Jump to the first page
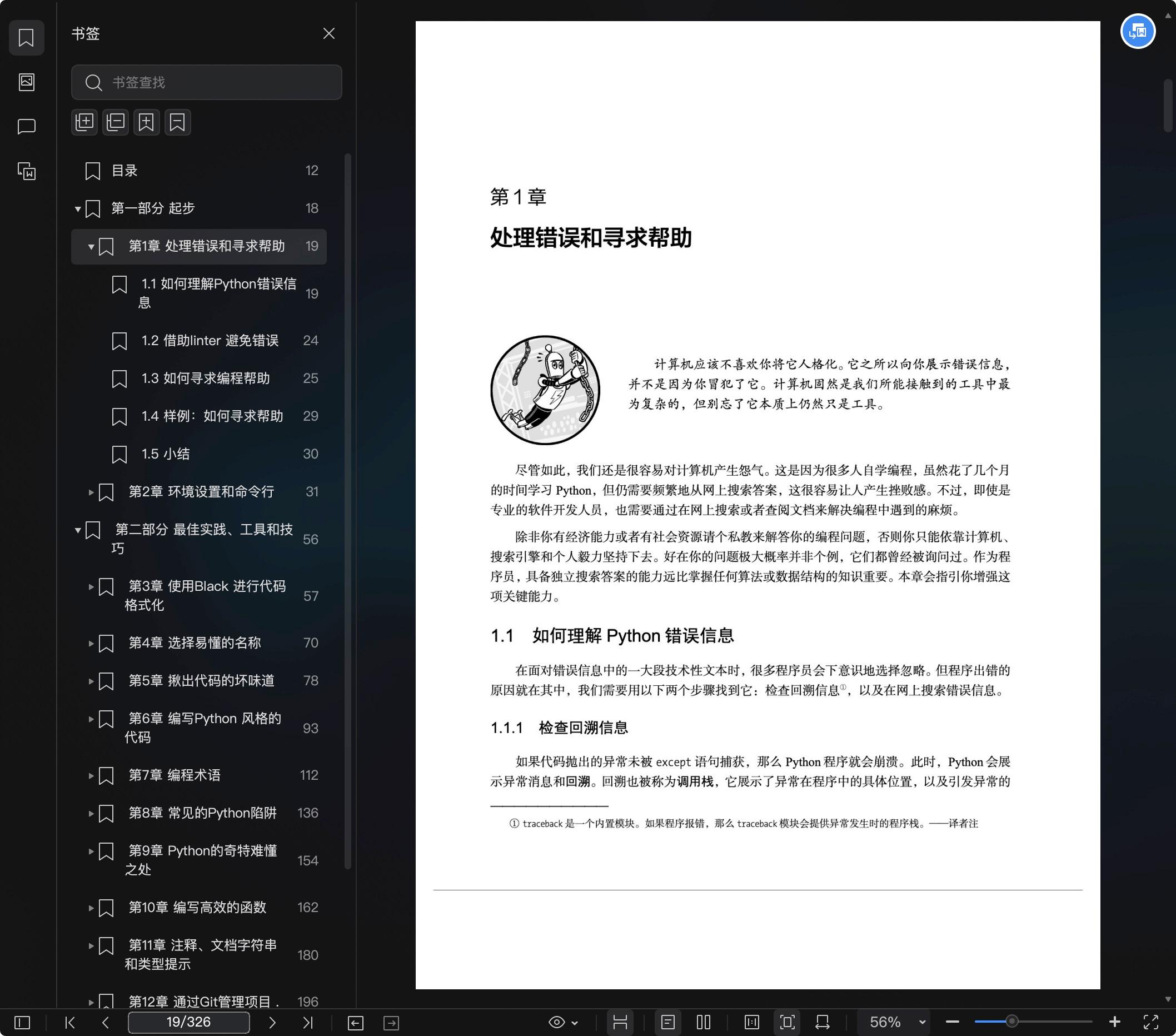Viewport: 1176px width, 1036px height. pos(69,1022)
